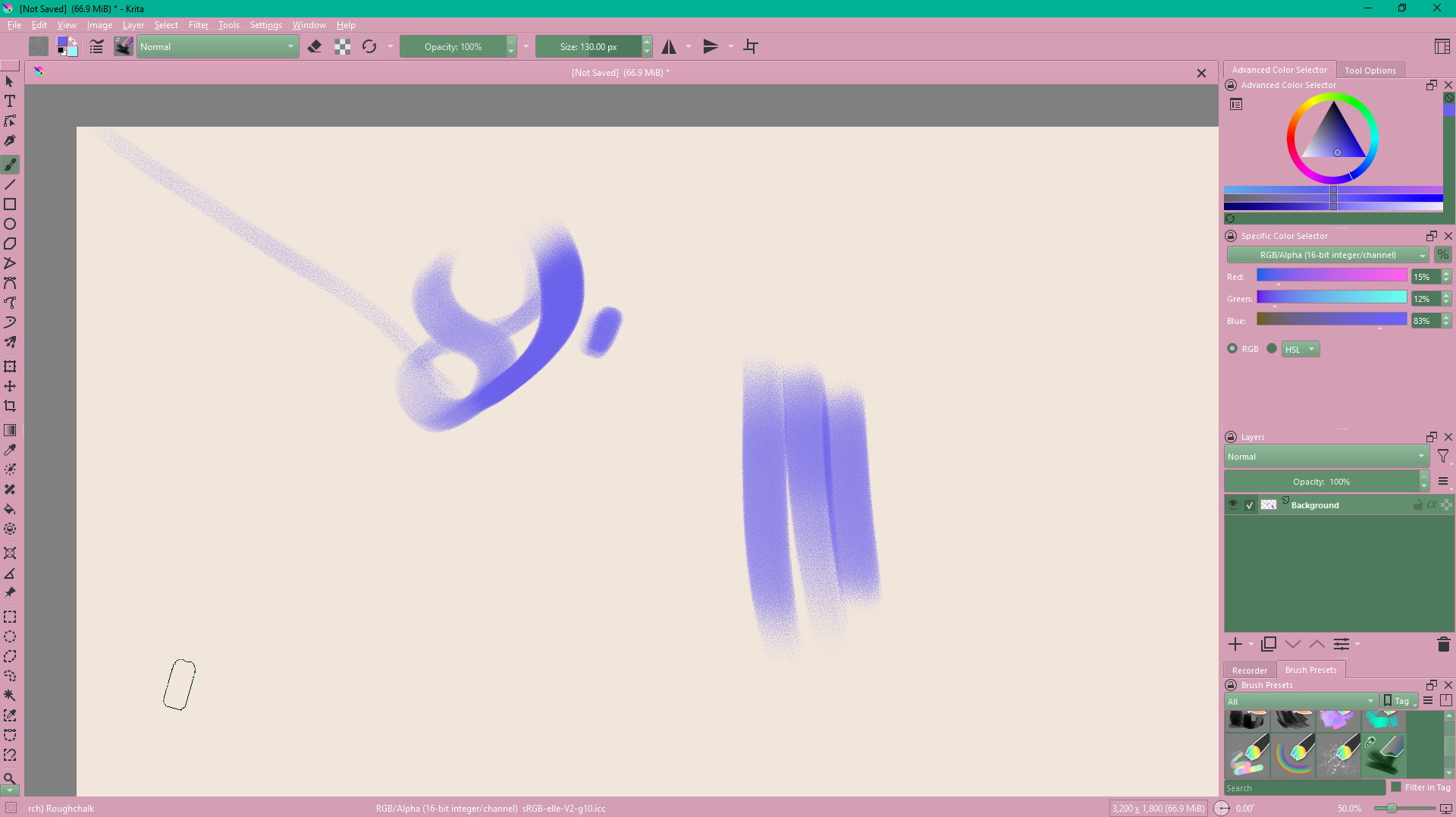Select the Gradient tool
The height and width of the screenshot is (817, 1456).
[x=10, y=430]
